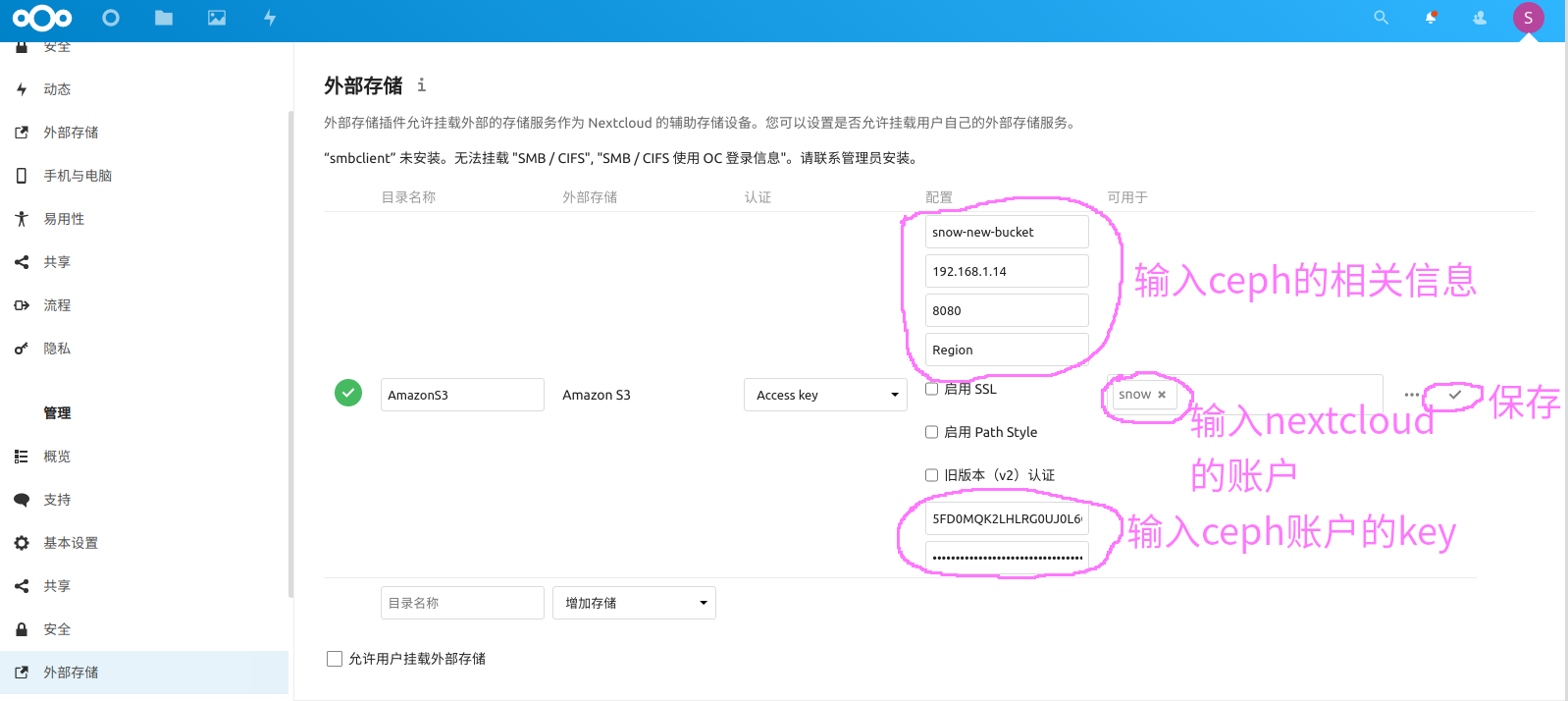Click the 192.168.1.14 hostname field

(1007, 271)
